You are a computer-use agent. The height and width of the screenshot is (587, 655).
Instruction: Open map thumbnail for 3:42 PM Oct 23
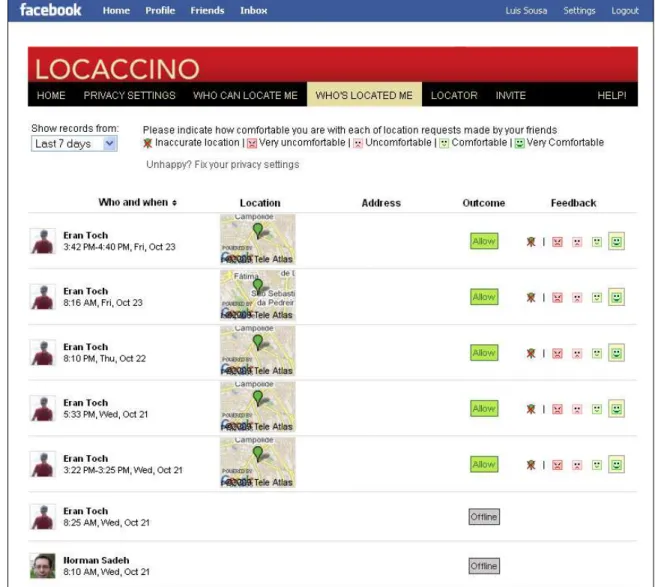point(258,239)
